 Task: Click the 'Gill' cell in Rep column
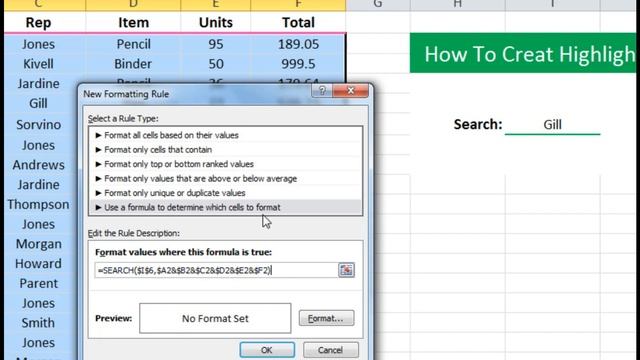(x=38, y=103)
